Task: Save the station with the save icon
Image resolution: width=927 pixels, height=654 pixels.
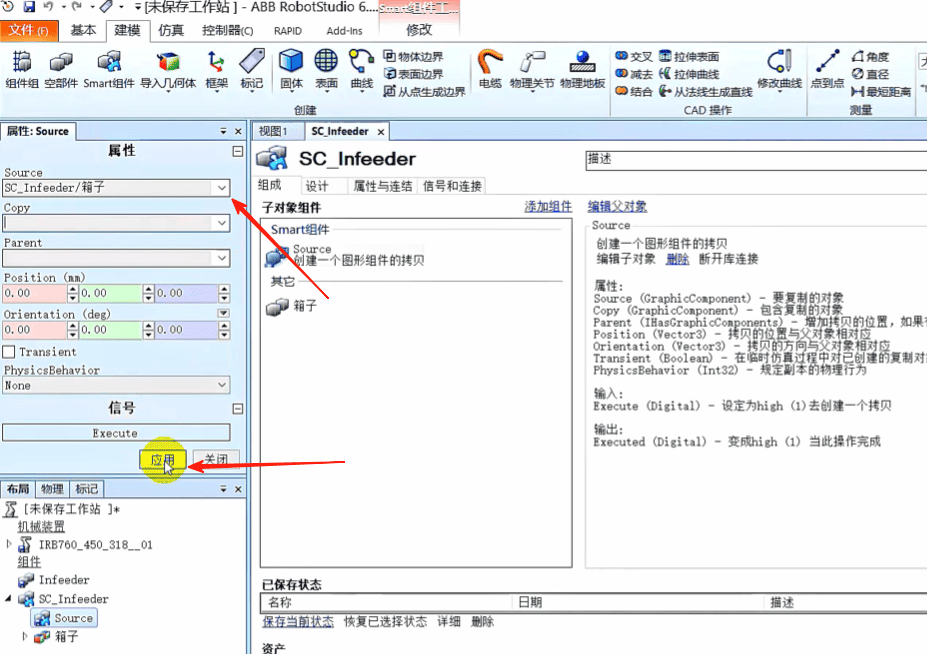Action: coord(29,7)
